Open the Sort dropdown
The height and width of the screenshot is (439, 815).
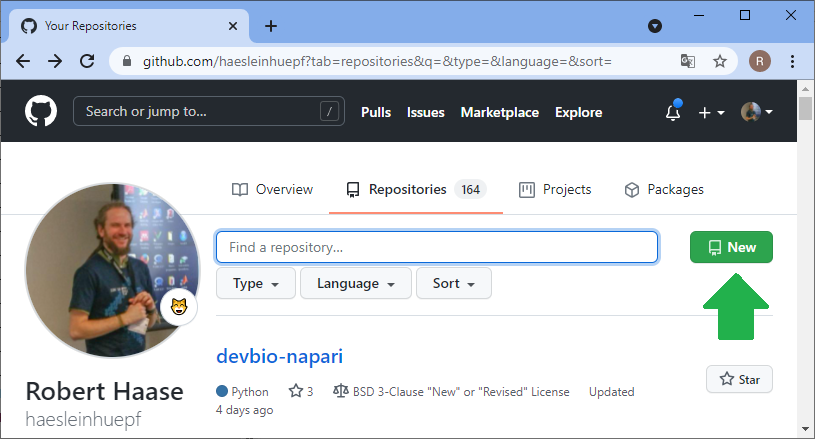click(453, 283)
